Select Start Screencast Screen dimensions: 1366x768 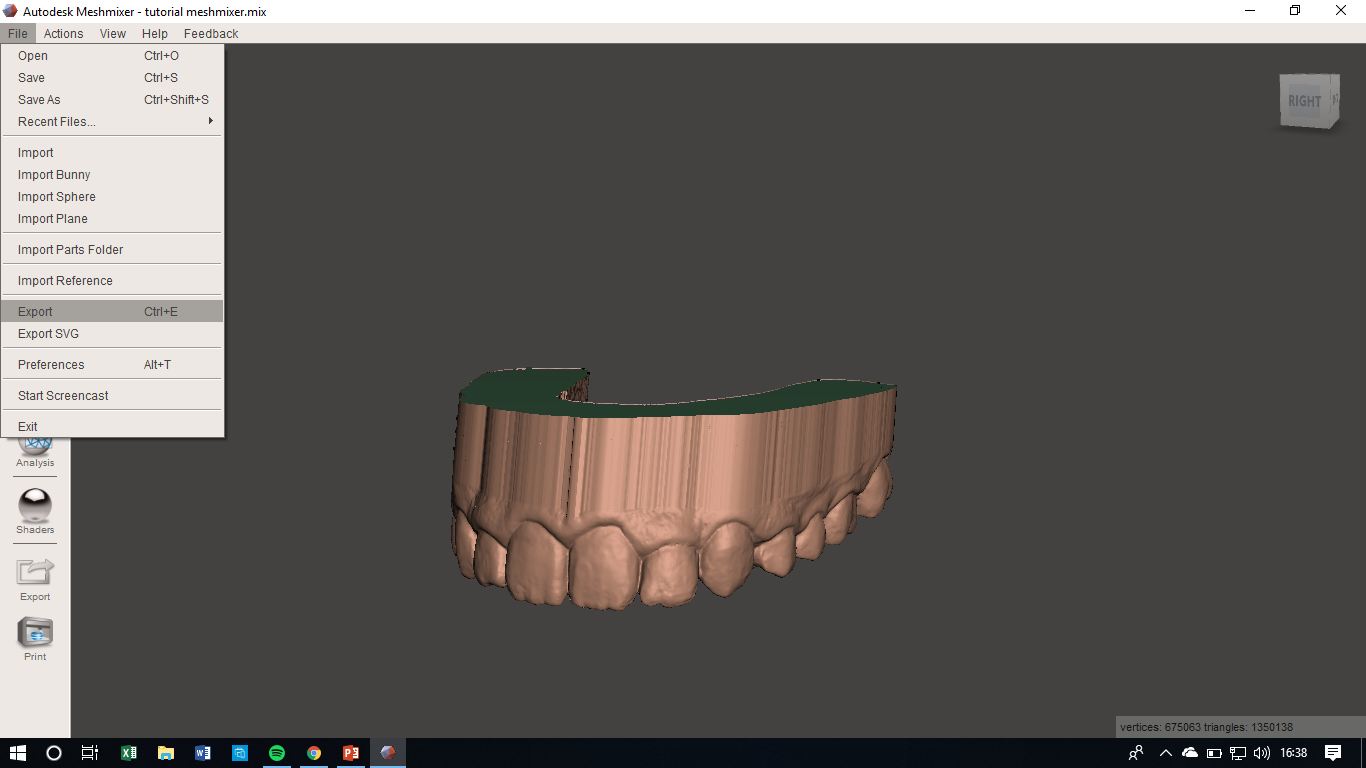click(x=112, y=396)
